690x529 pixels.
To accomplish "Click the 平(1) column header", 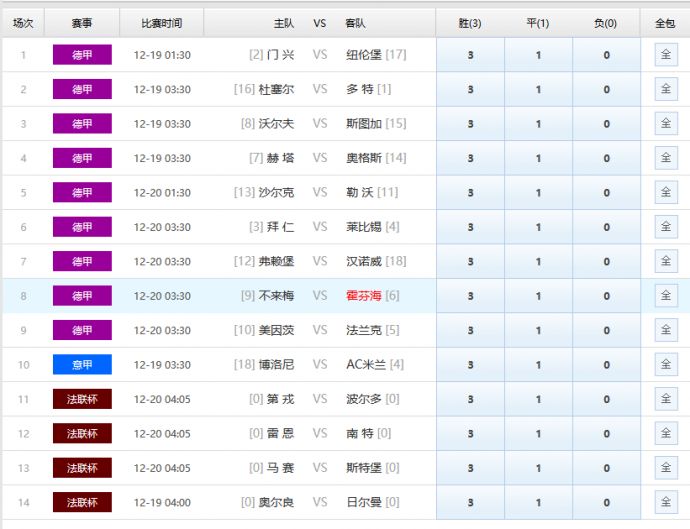I will pos(538,23).
